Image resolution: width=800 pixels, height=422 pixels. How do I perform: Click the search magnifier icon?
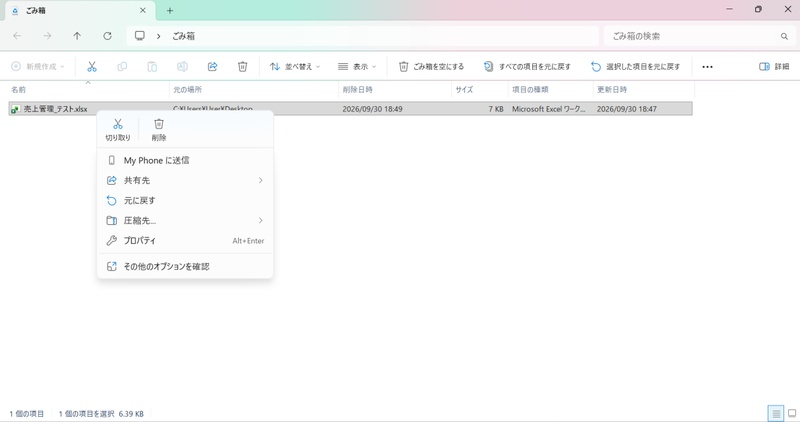(784, 36)
